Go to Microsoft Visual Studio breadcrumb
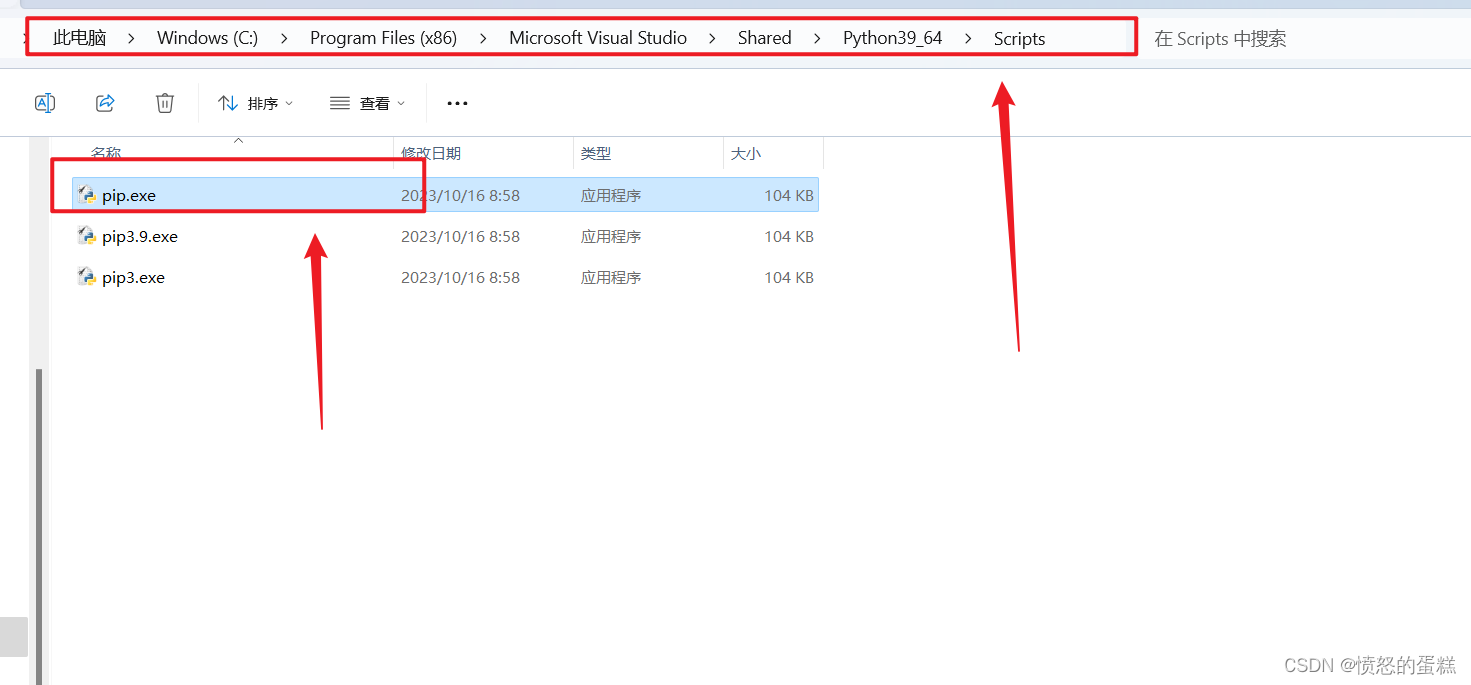Image resolution: width=1471 pixels, height=685 pixels. pyautogui.click(x=598, y=38)
